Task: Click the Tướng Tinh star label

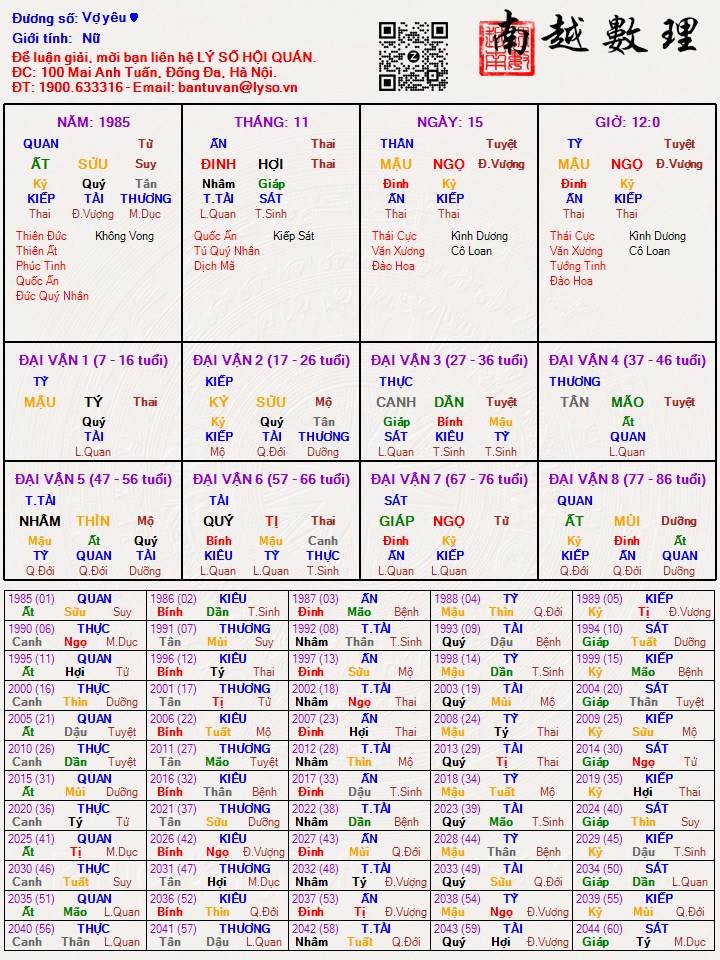Action: click(x=577, y=266)
